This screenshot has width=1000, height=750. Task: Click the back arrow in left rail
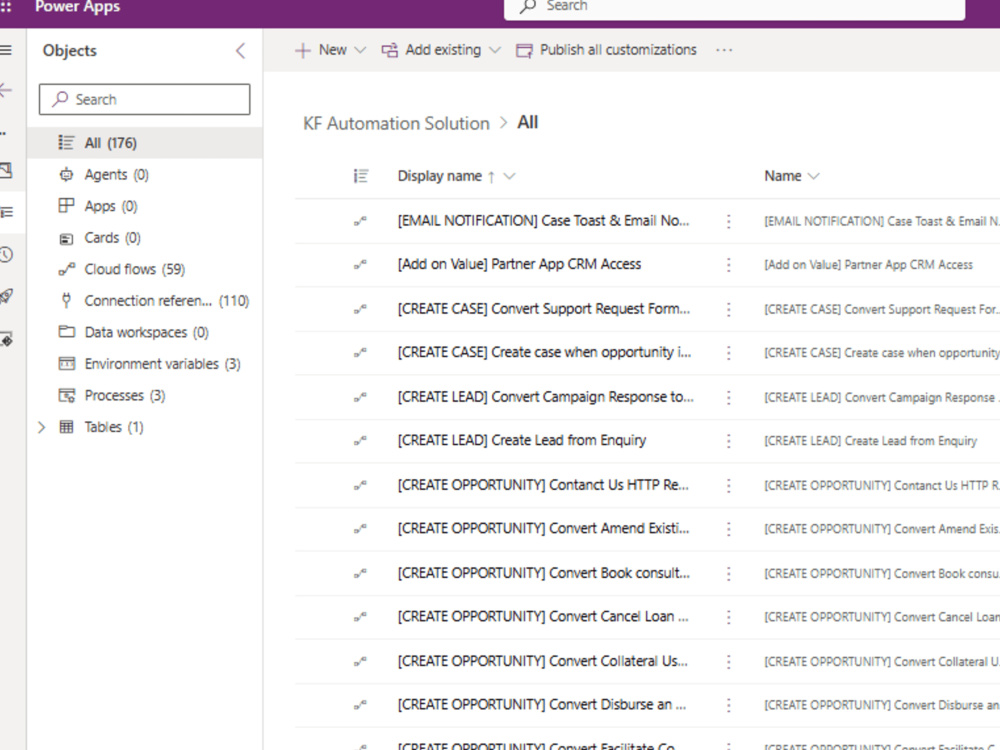6,91
